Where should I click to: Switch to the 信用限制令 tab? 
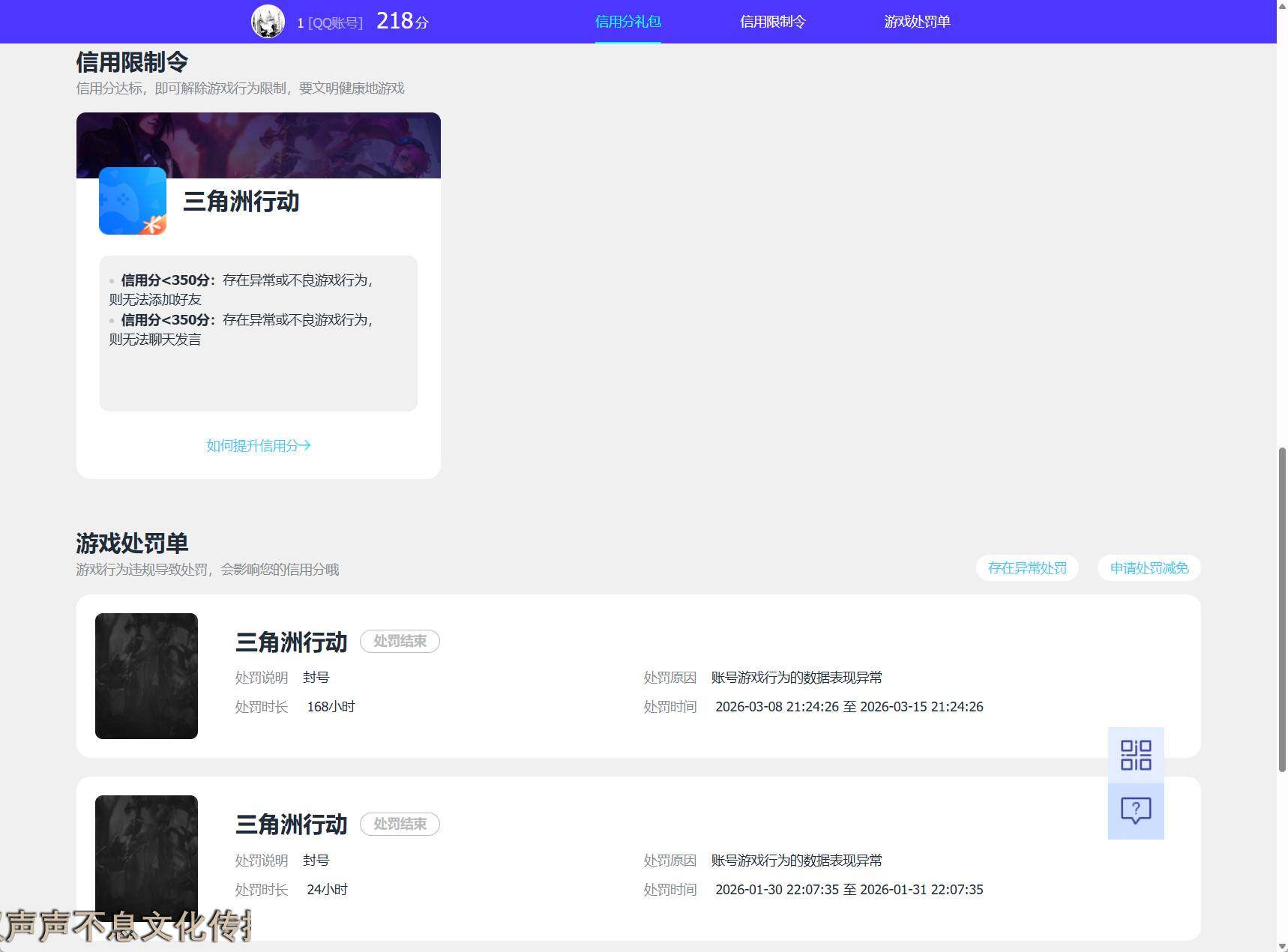pos(773,22)
